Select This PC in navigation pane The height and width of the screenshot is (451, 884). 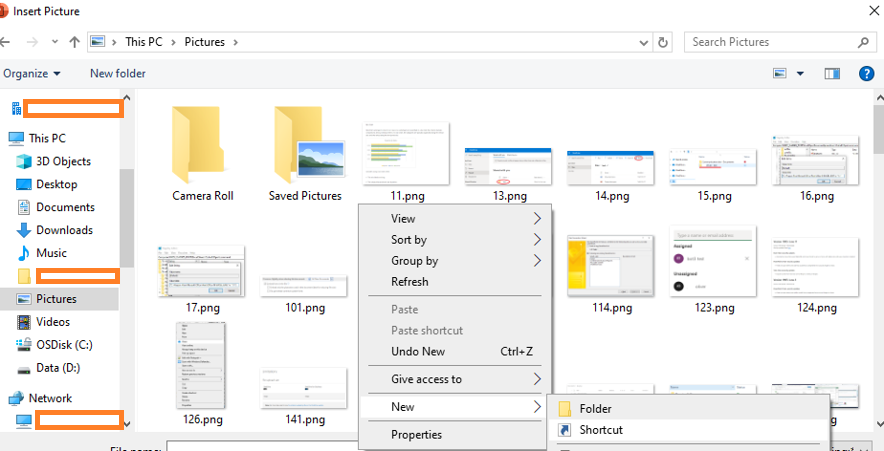click(47, 138)
